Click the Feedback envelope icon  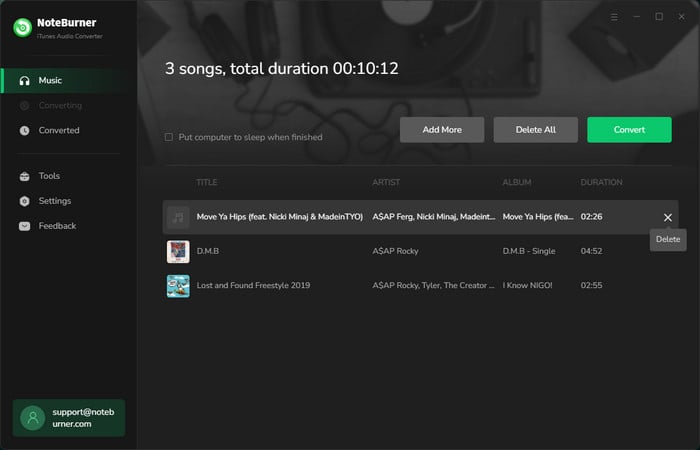point(25,226)
